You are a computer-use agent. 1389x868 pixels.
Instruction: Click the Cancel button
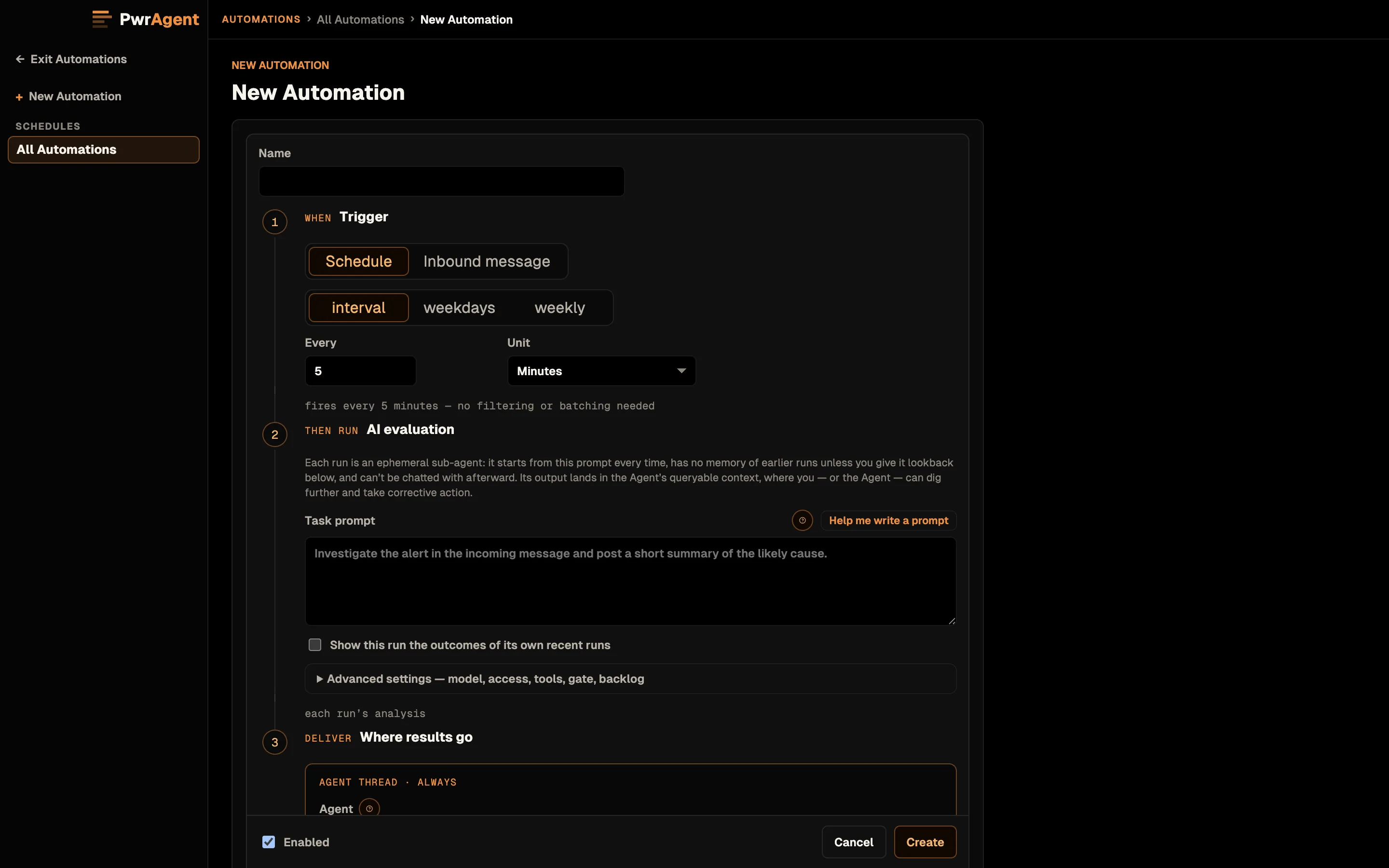click(x=854, y=842)
